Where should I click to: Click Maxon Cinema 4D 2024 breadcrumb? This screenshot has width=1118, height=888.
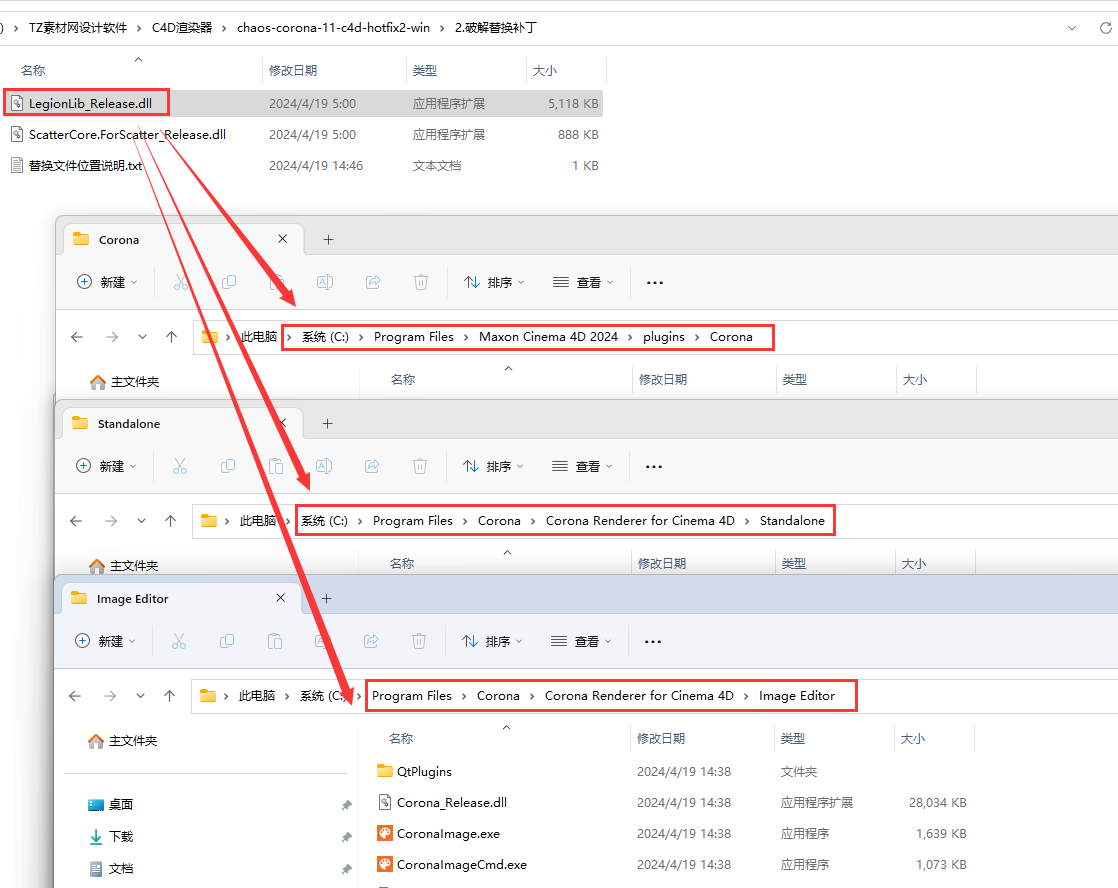pyautogui.click(x=548, y=337)
